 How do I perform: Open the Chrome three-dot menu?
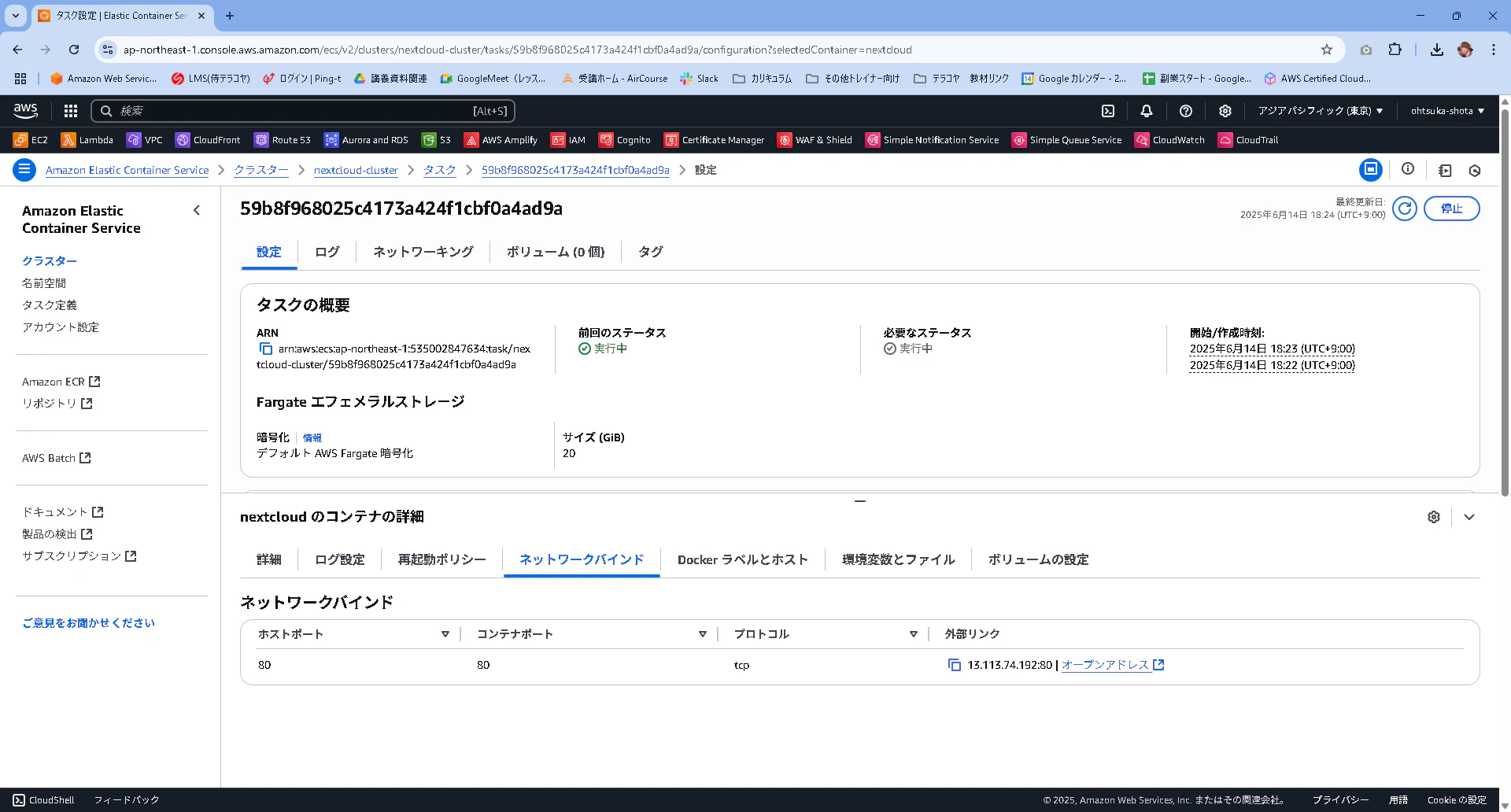point(1494,50)
